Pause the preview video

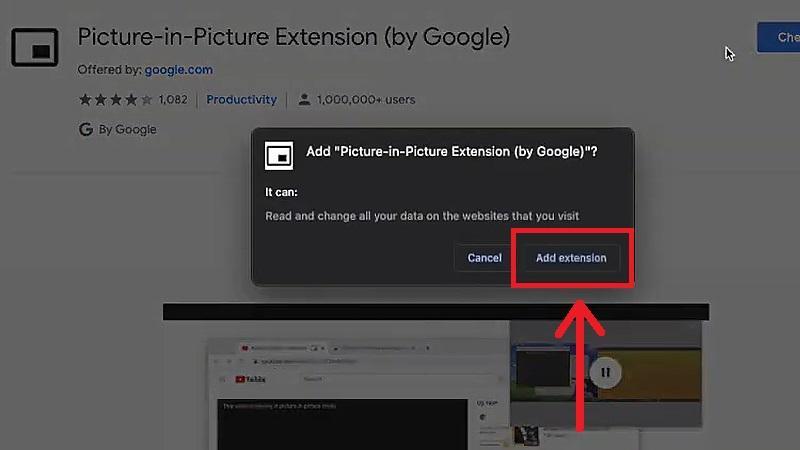coord(605,373)
